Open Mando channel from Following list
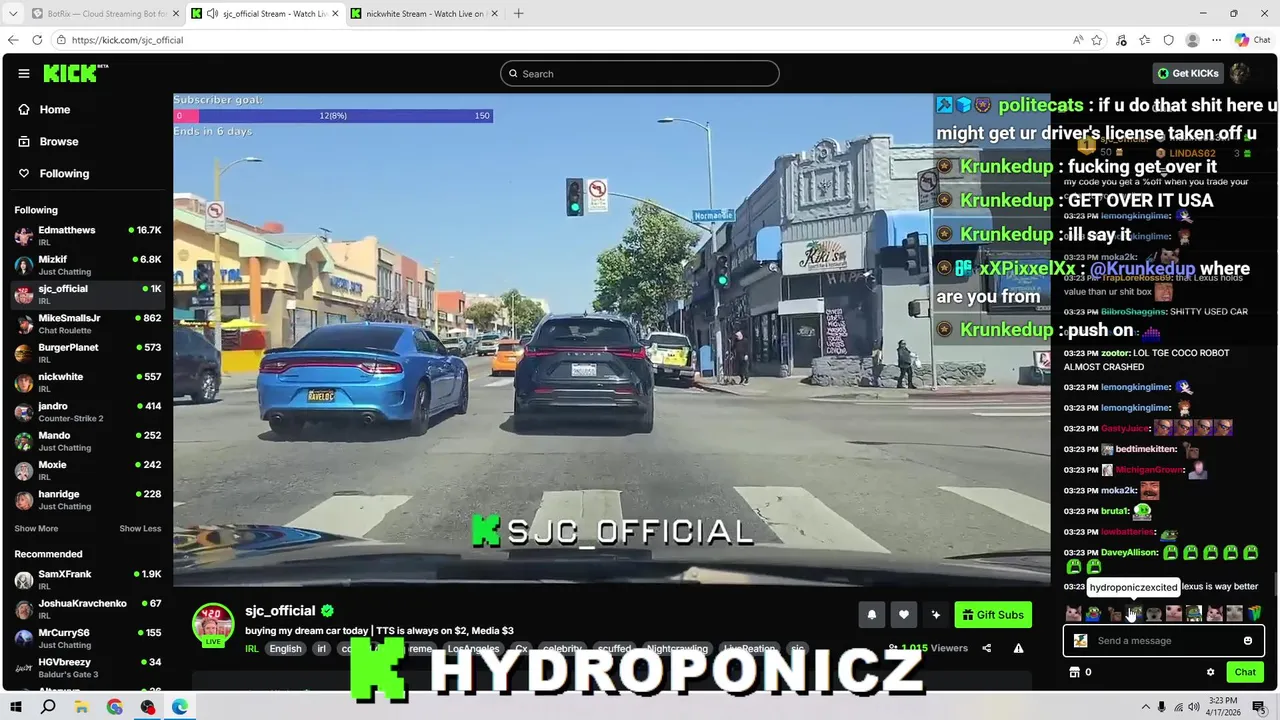 (88, 441)
